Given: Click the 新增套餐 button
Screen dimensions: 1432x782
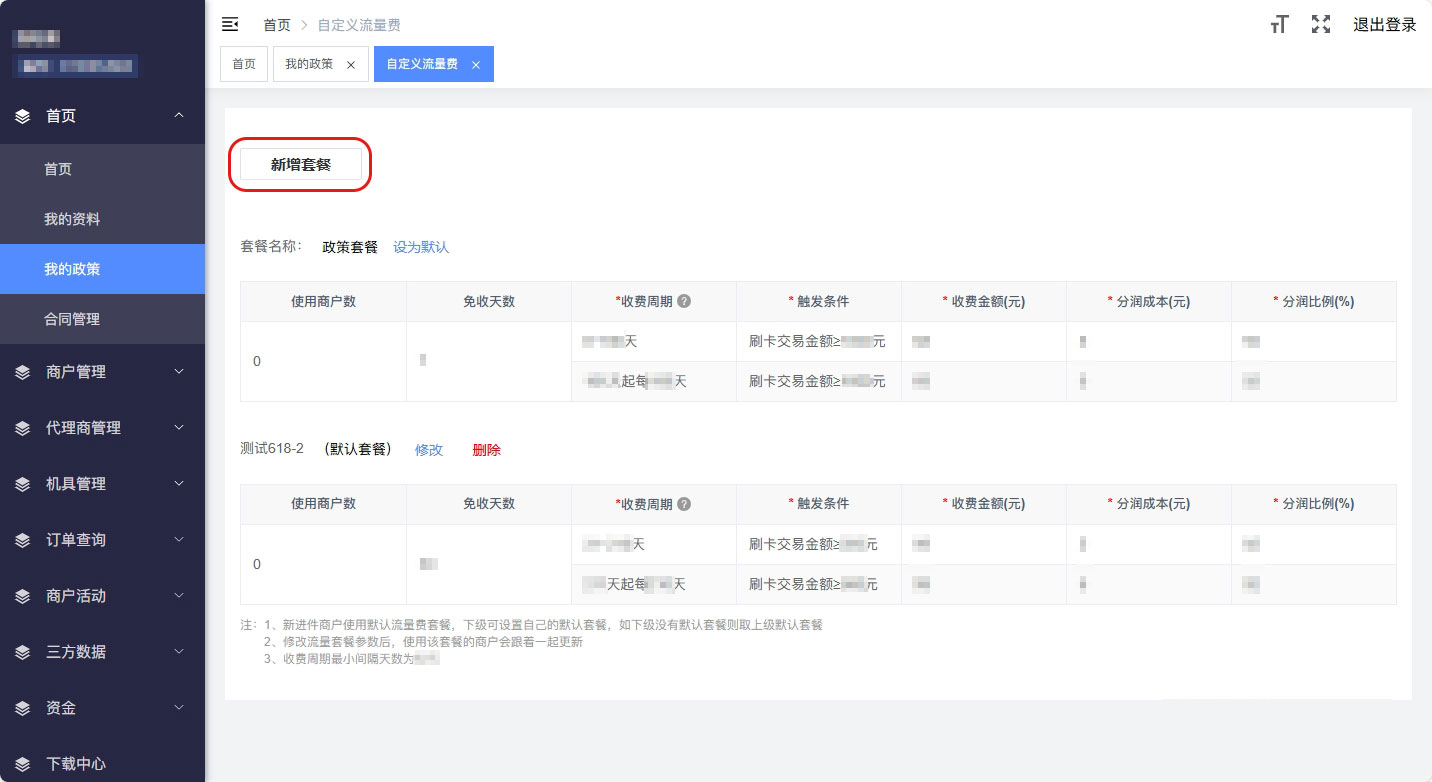Looking at the screenshot, I should 301,165.
